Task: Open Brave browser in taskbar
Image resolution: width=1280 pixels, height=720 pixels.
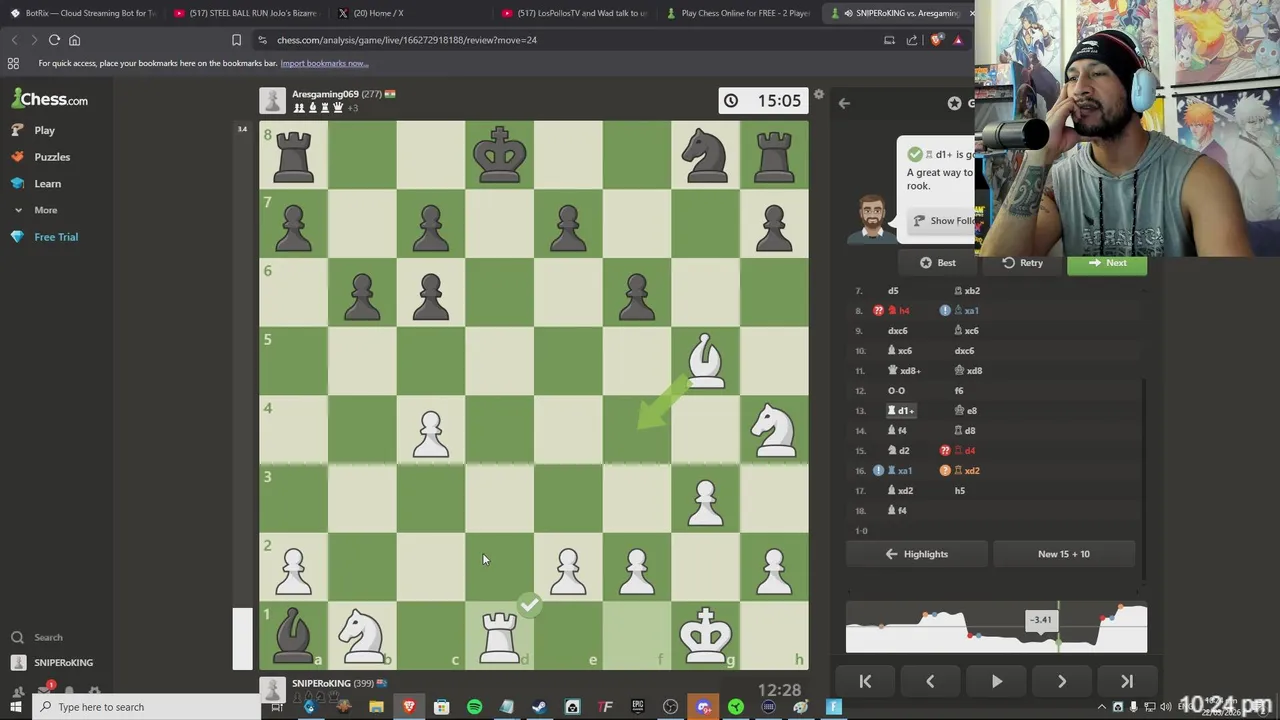Action: pyautogui.click(x=408, y=707)
